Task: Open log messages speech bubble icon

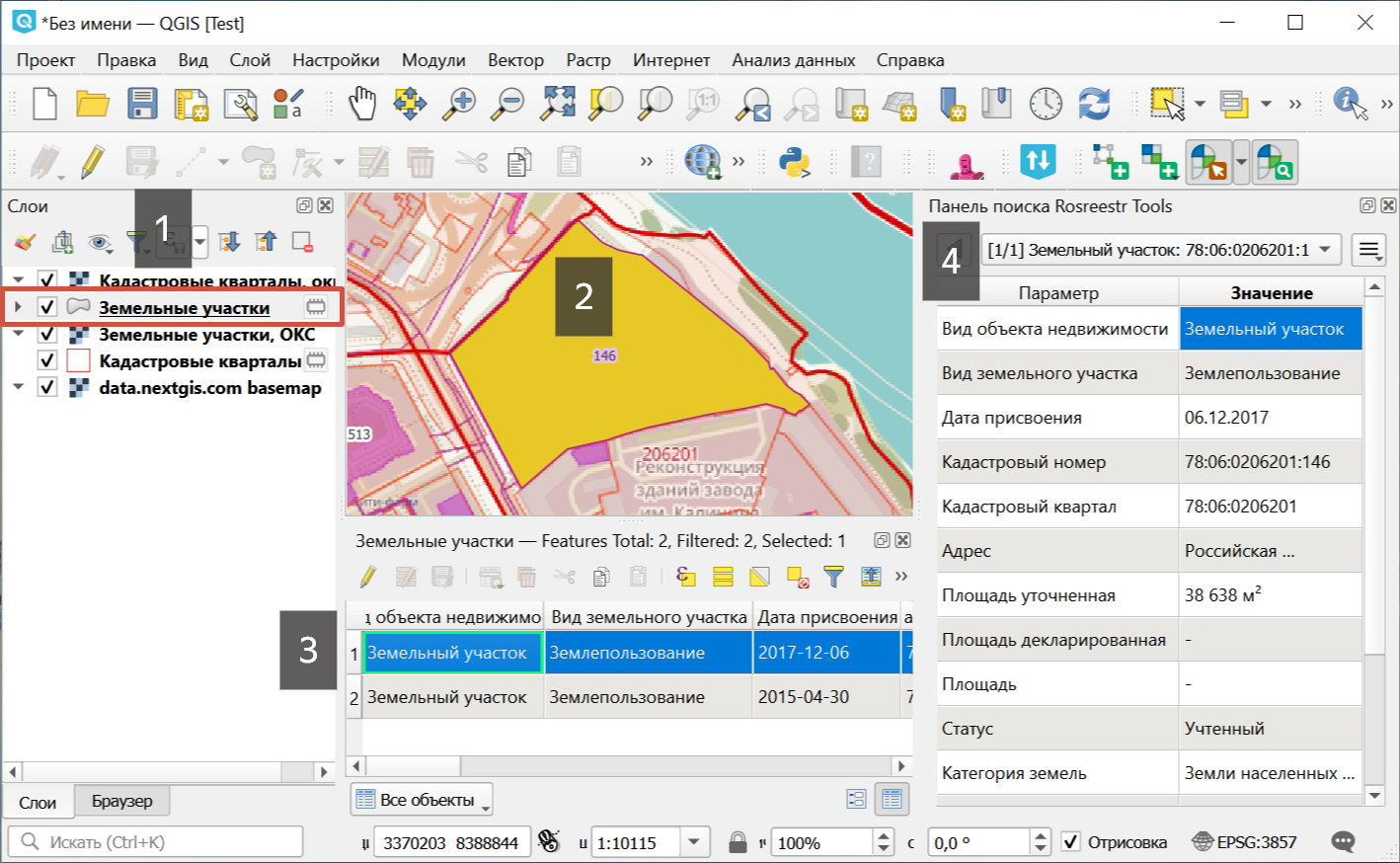Action: click(x=1343, y=842)
